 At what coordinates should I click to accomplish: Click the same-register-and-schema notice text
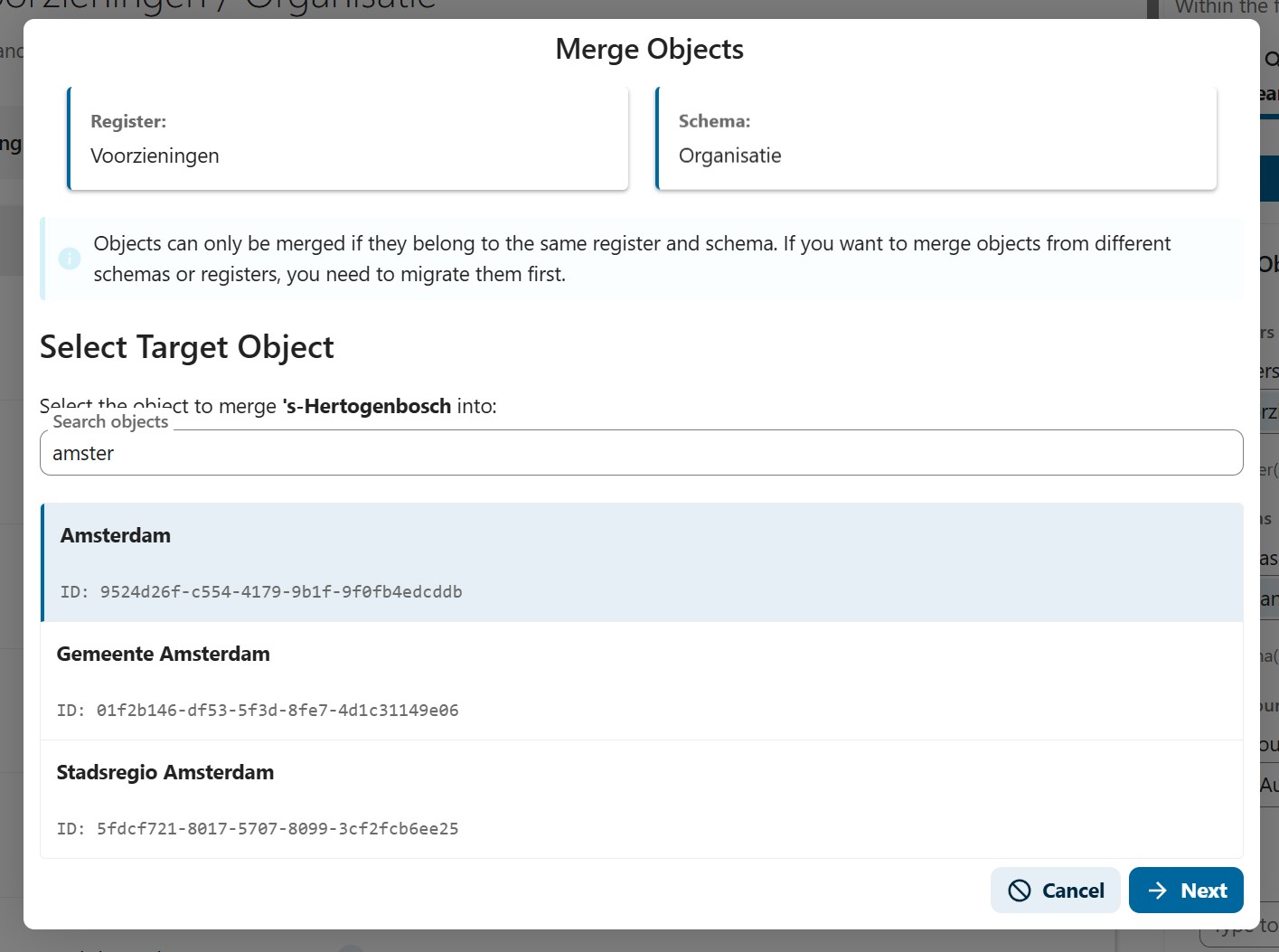pyautogui.click(x=632, y=259)
